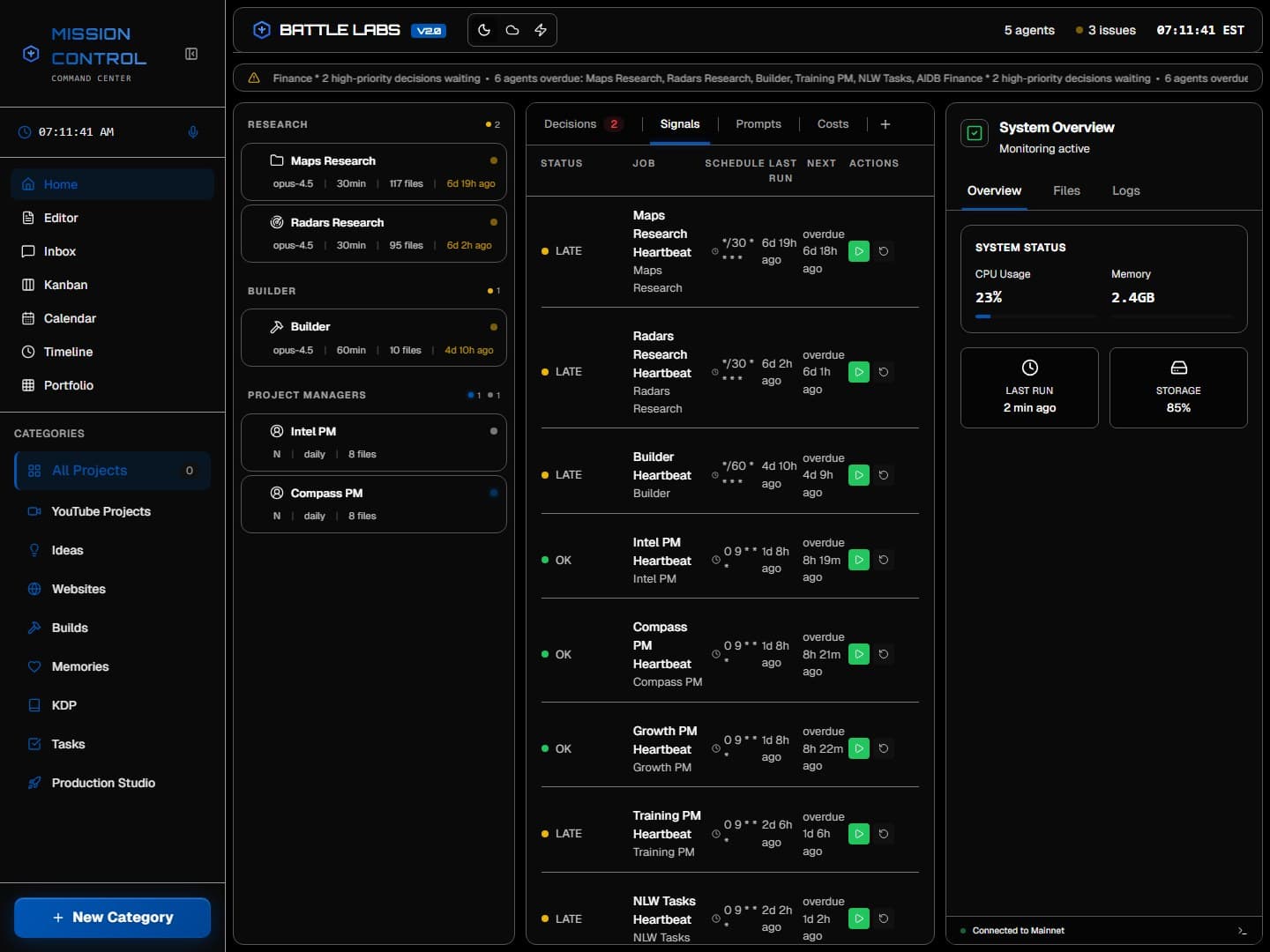
Task: Open the 3 issues indicator
Action: click(1106, 30)
